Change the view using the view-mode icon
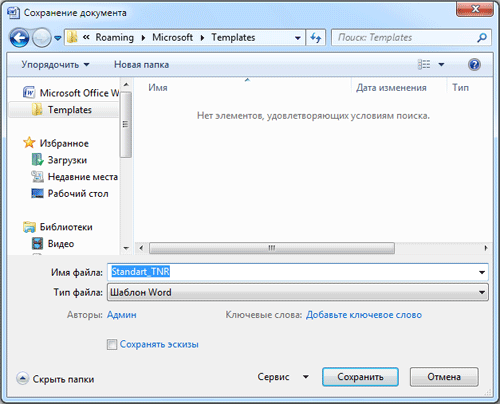 click(x=424, y=64)
